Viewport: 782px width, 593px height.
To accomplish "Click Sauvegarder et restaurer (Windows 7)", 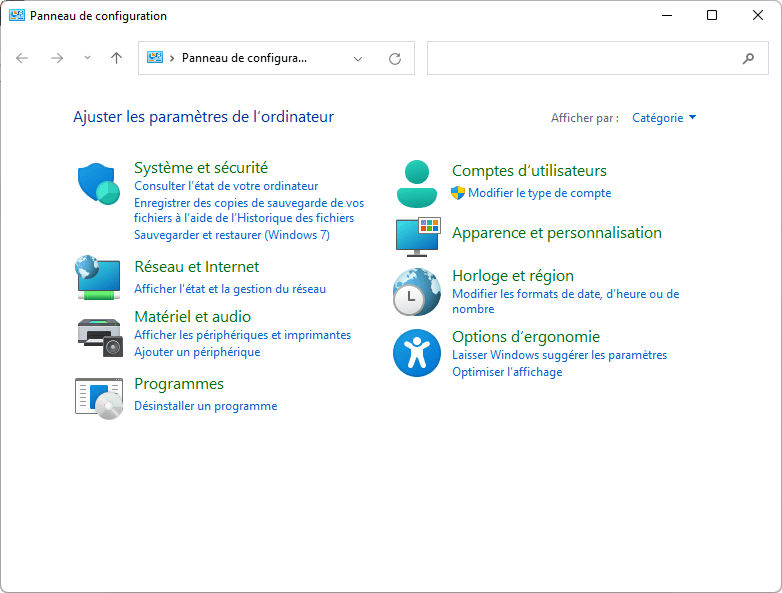I will (x=232, y=235).
